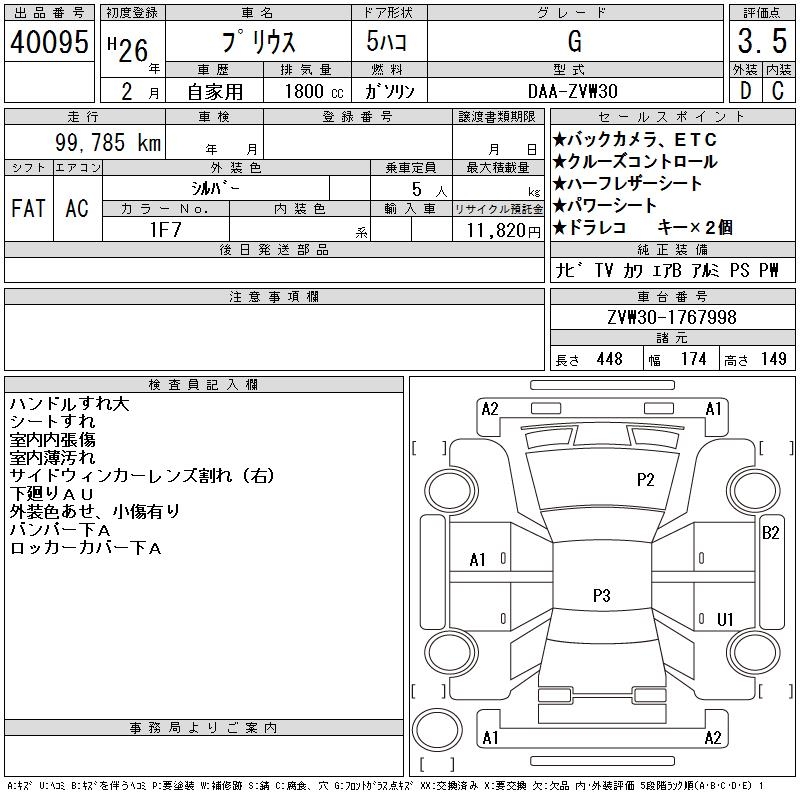Select note サイドウィンカーレンズ割れ（右）
Screen dimensions: 800x800
pyautogui.click(x=142, y=476)
